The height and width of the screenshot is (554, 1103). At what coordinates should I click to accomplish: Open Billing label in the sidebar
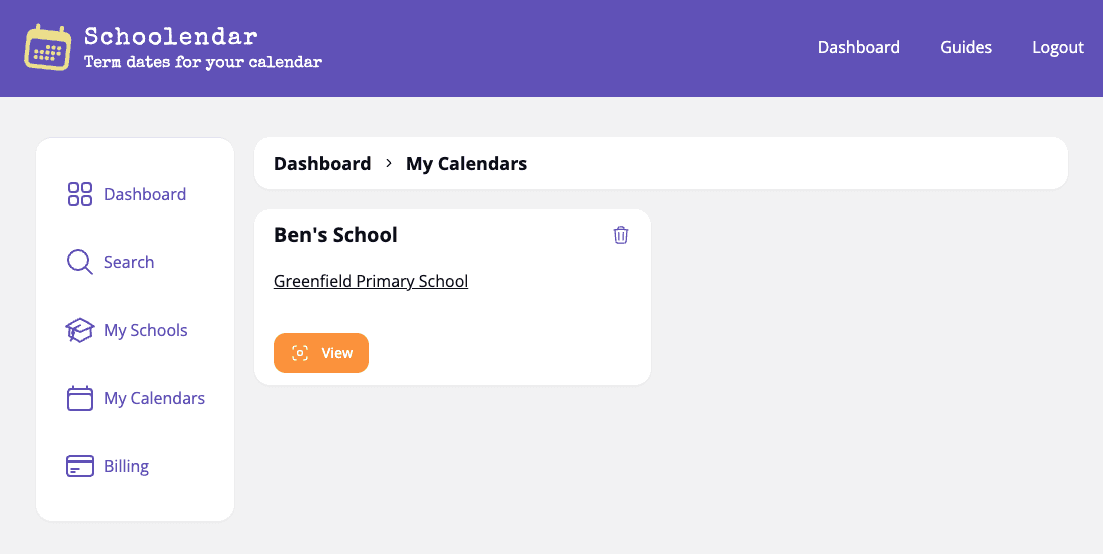coord(126,466)
